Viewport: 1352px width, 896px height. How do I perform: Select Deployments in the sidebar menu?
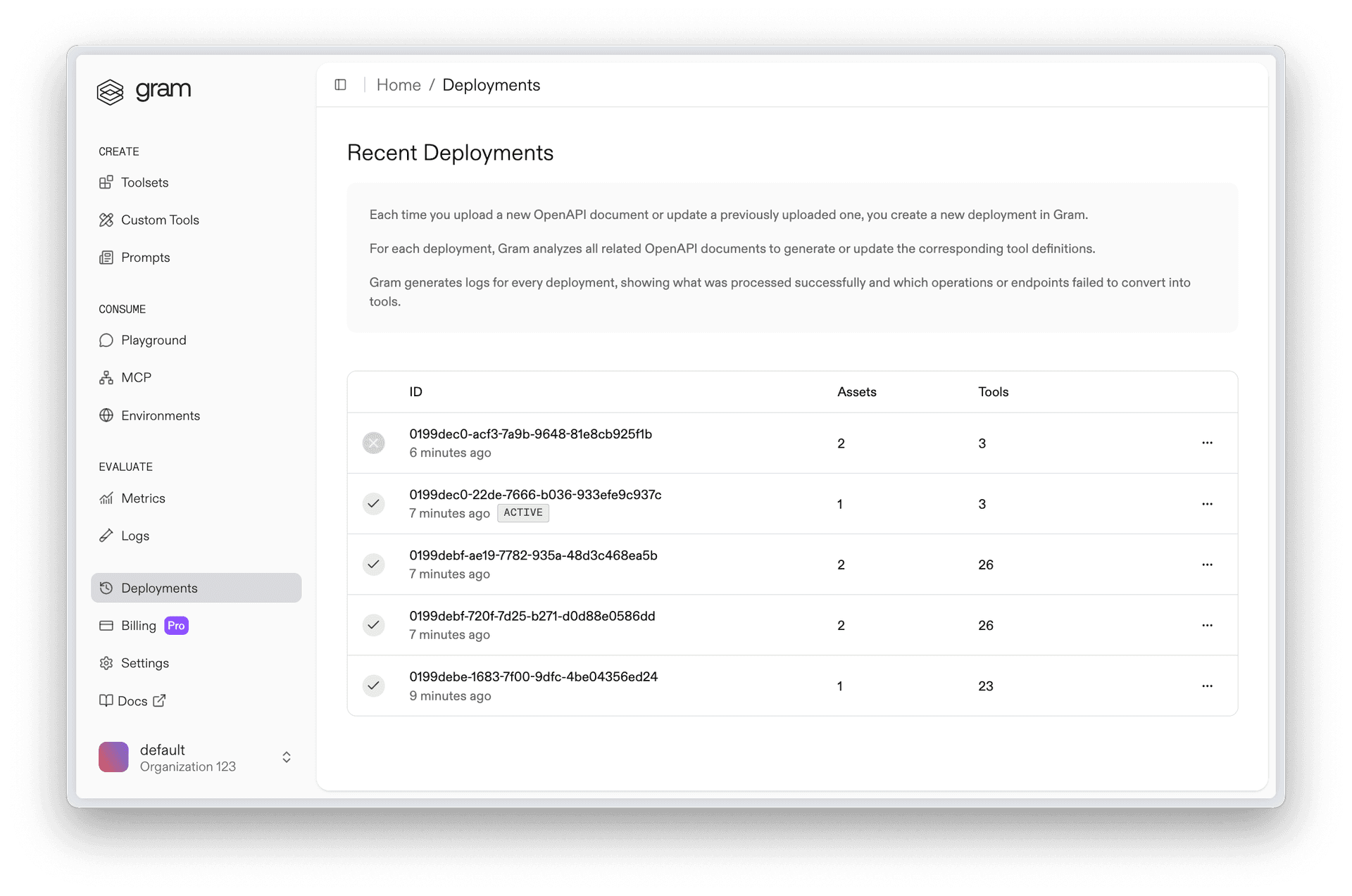coord(158,588)
